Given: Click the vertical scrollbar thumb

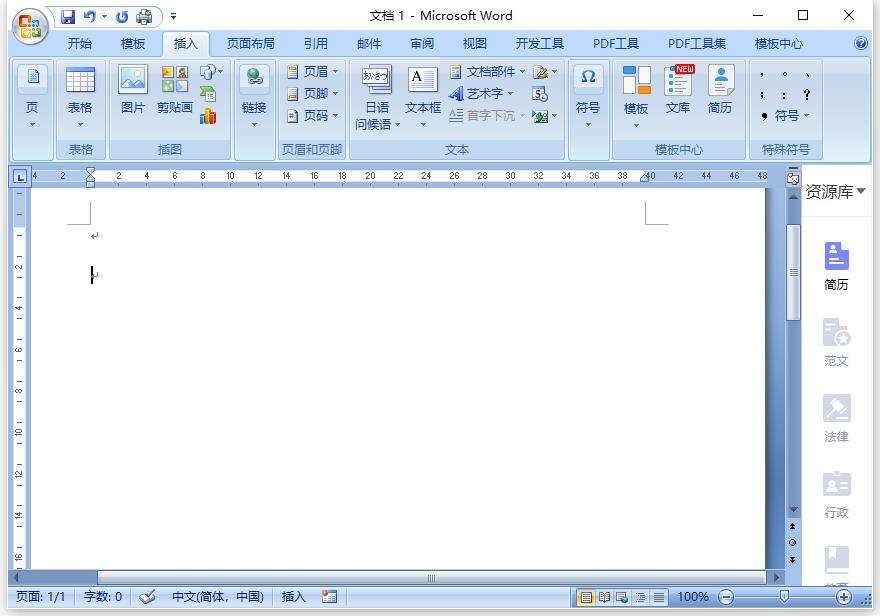Looking at the screenshot, I should coord(793,272).
